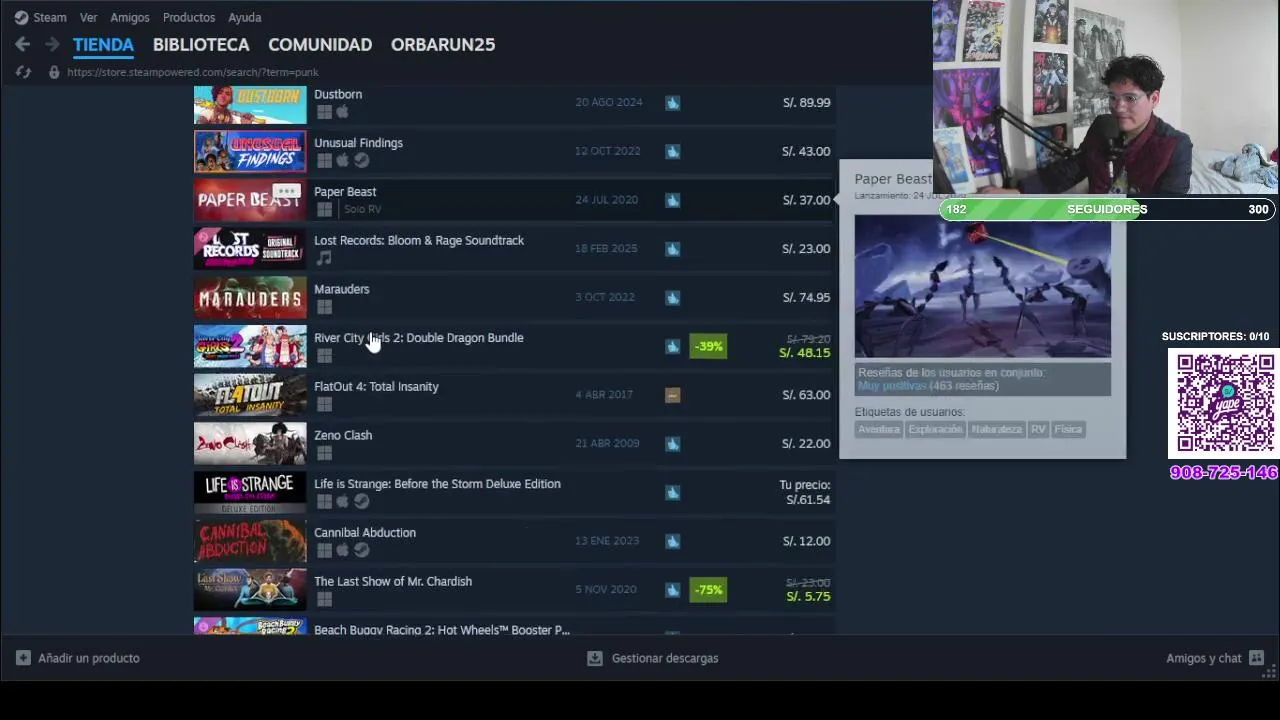Open the Amigos menu

pyautogui.click(x=130, y=17)
